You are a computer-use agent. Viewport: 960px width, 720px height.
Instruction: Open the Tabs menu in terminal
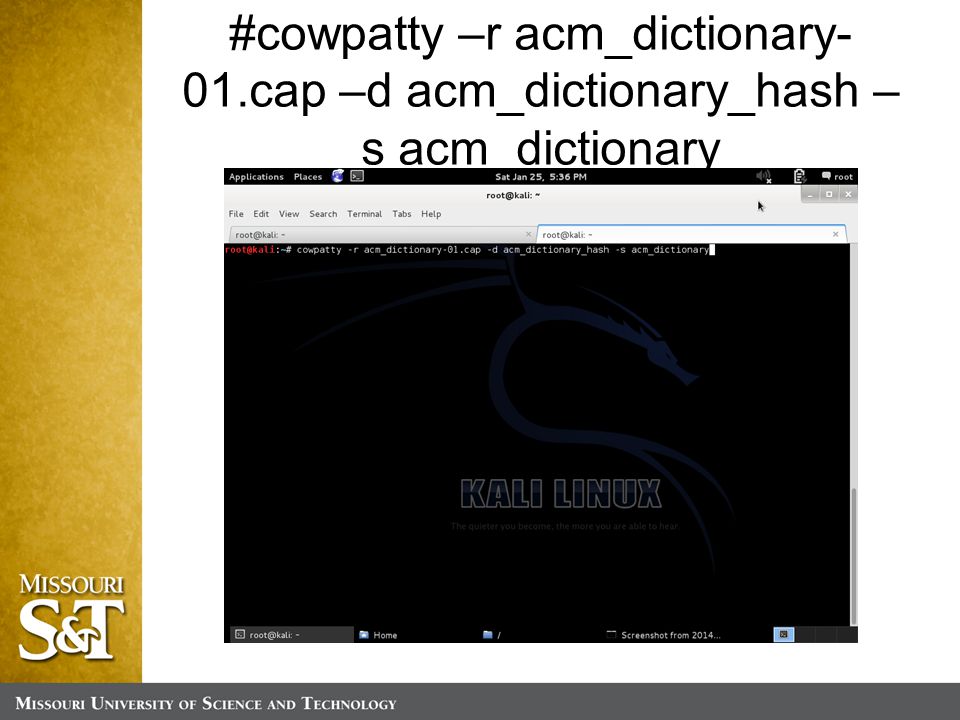402,214
